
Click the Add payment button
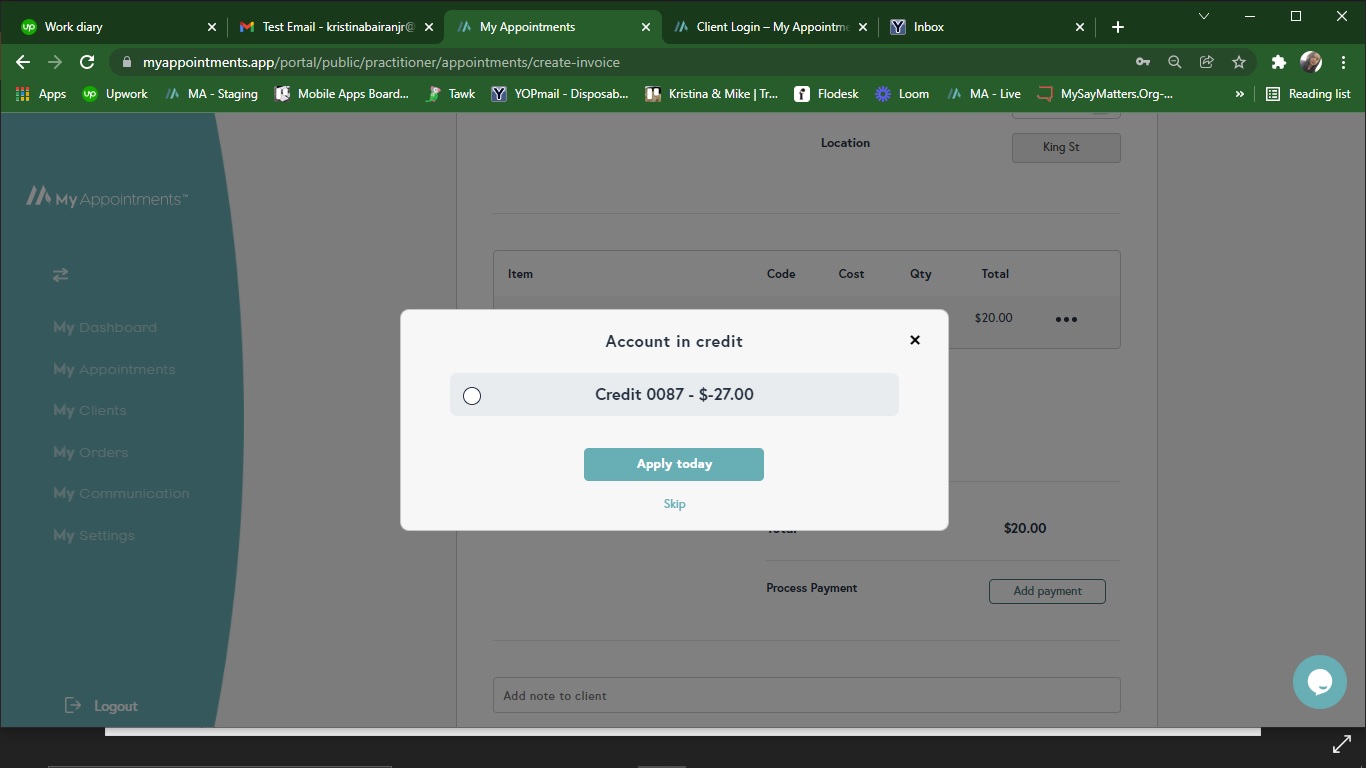pos(1047,591)
